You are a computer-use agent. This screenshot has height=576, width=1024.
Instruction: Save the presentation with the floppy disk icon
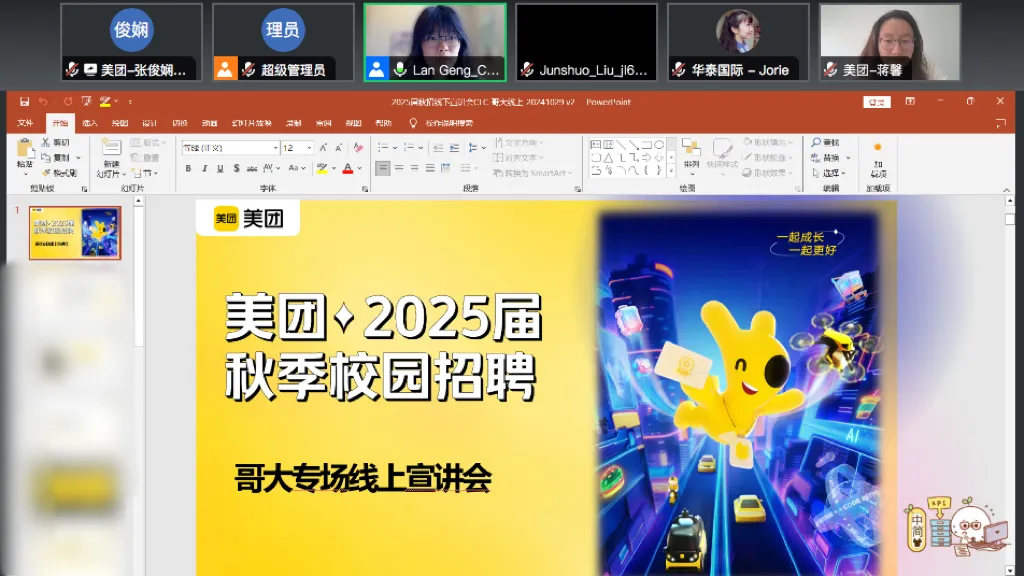[24, 102]
